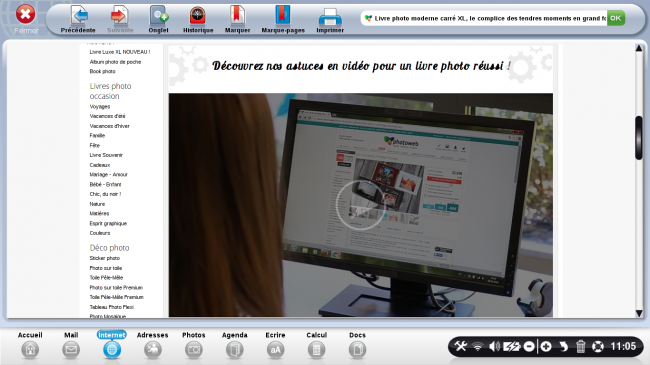
Task: Open the Mariage - Amour link
Action: [109, 175]
